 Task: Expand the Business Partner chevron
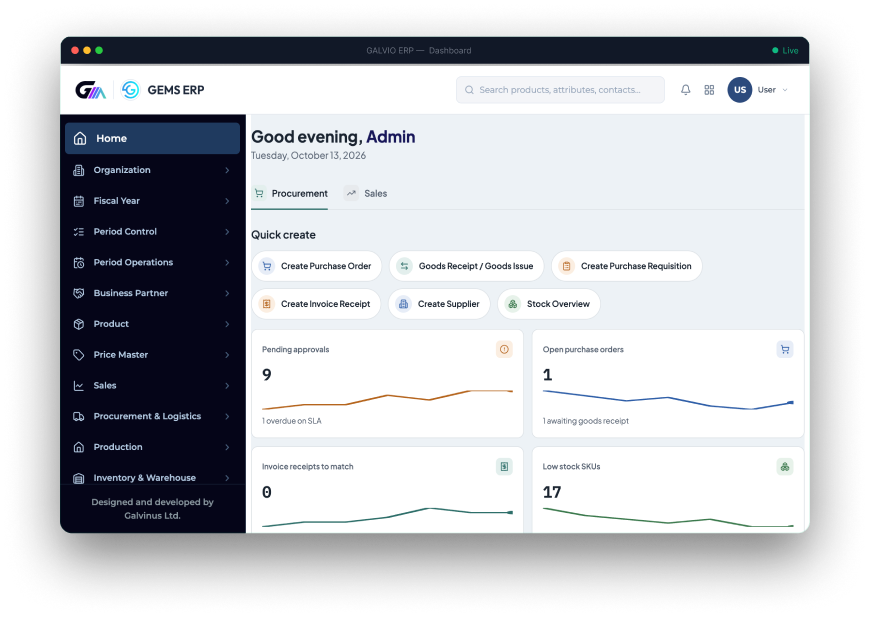[227, 293]
